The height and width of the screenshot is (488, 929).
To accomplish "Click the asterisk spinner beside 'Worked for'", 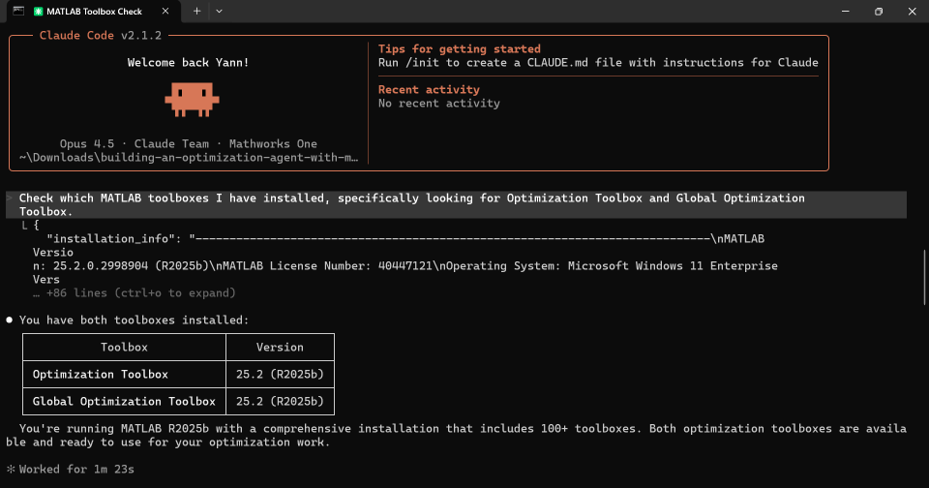I will (10, 469).
